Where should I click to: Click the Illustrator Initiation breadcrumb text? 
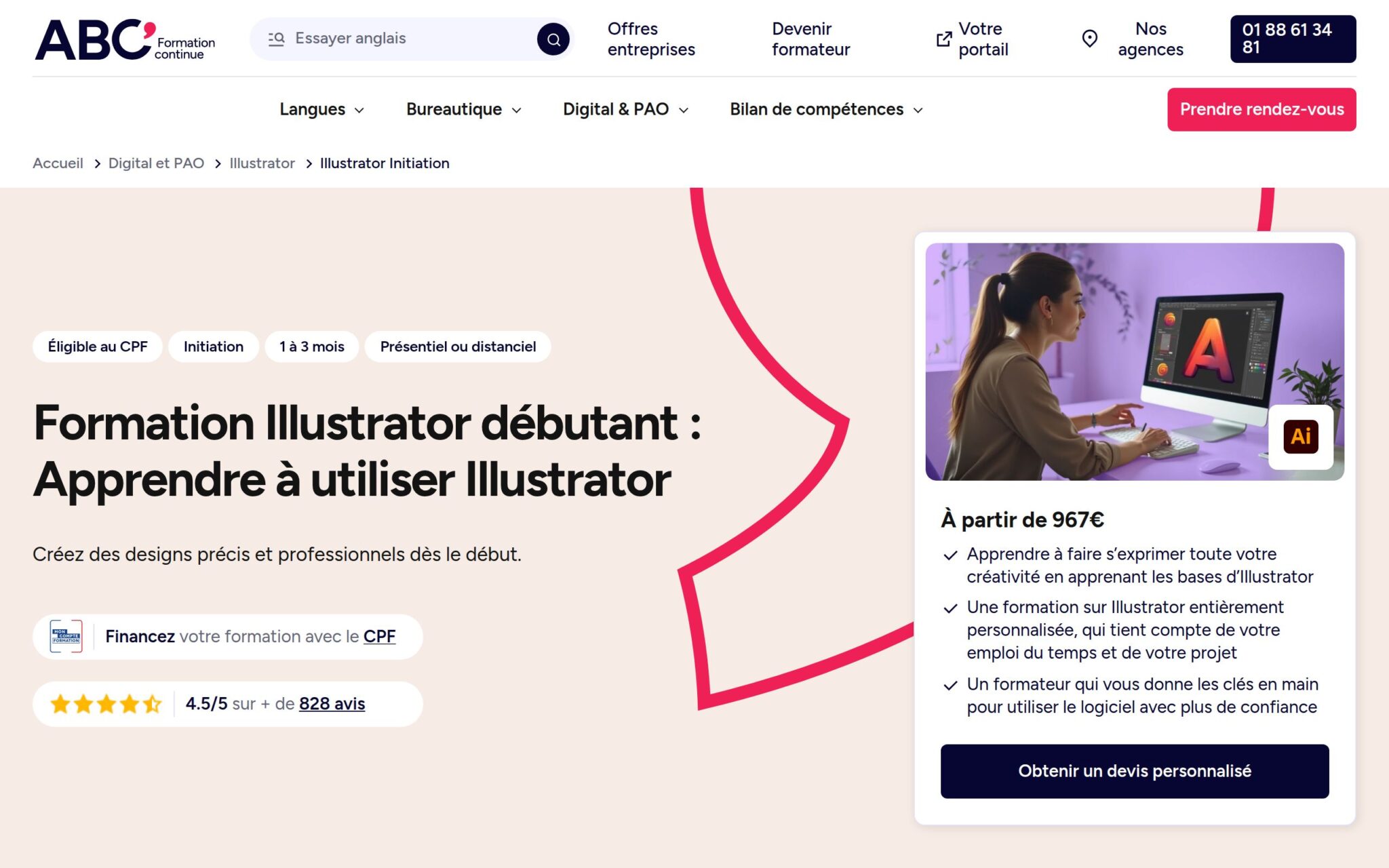(385, 163)
